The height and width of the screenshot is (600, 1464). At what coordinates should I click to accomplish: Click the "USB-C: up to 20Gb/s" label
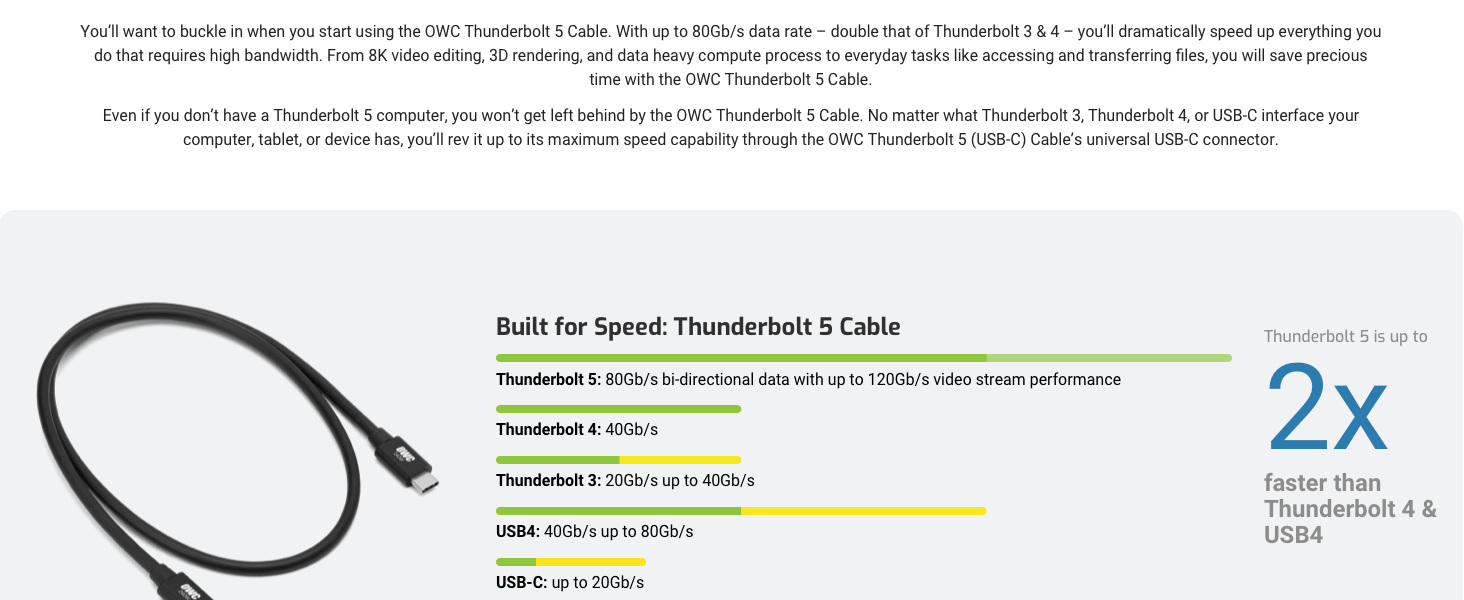[x=570, y=583]
